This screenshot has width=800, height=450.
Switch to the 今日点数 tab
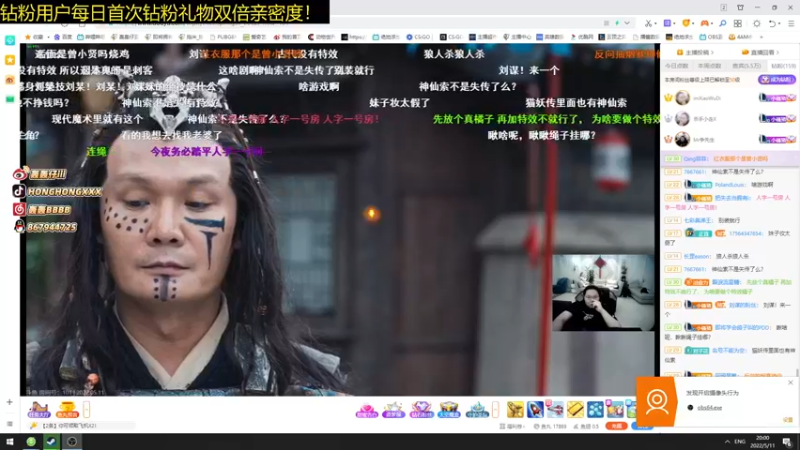677,66
